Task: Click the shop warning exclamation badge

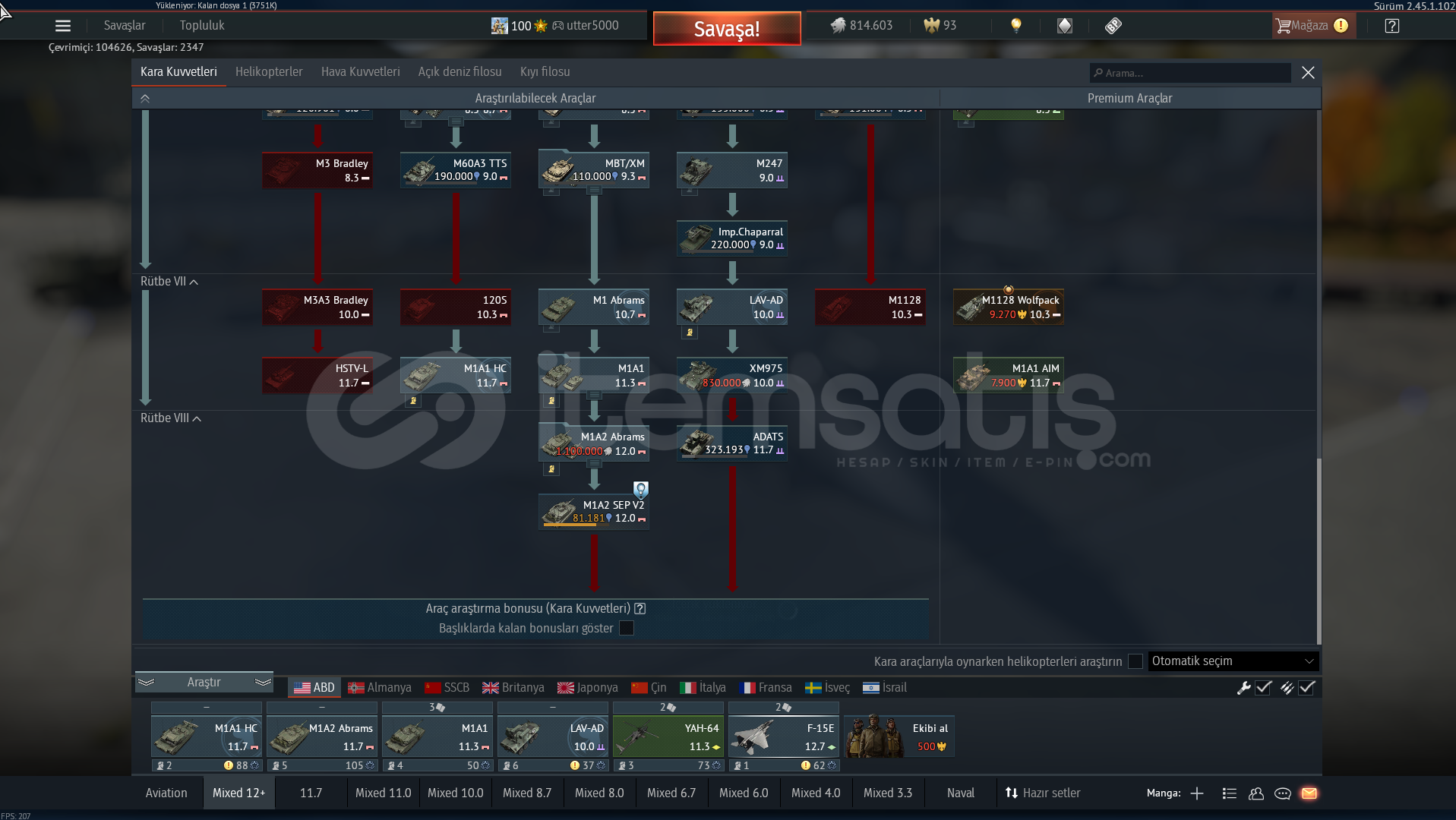Action: click(1341, 26)
